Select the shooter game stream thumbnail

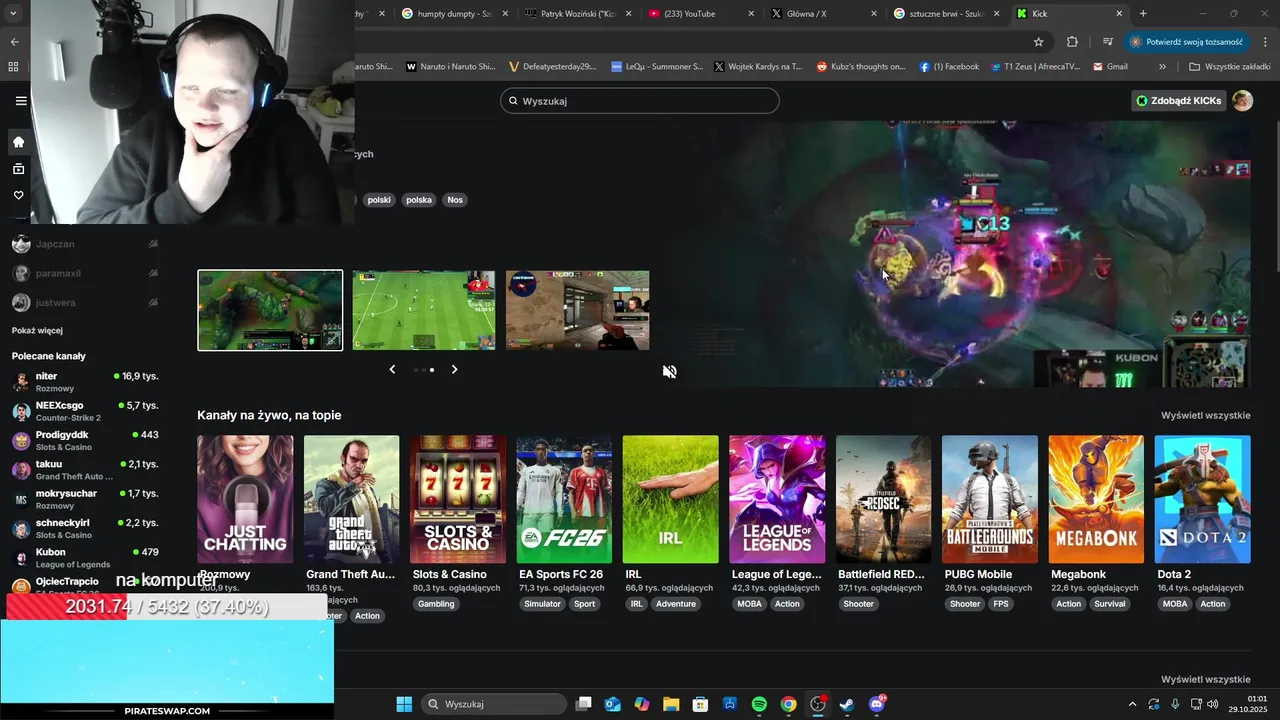(578, 310)
